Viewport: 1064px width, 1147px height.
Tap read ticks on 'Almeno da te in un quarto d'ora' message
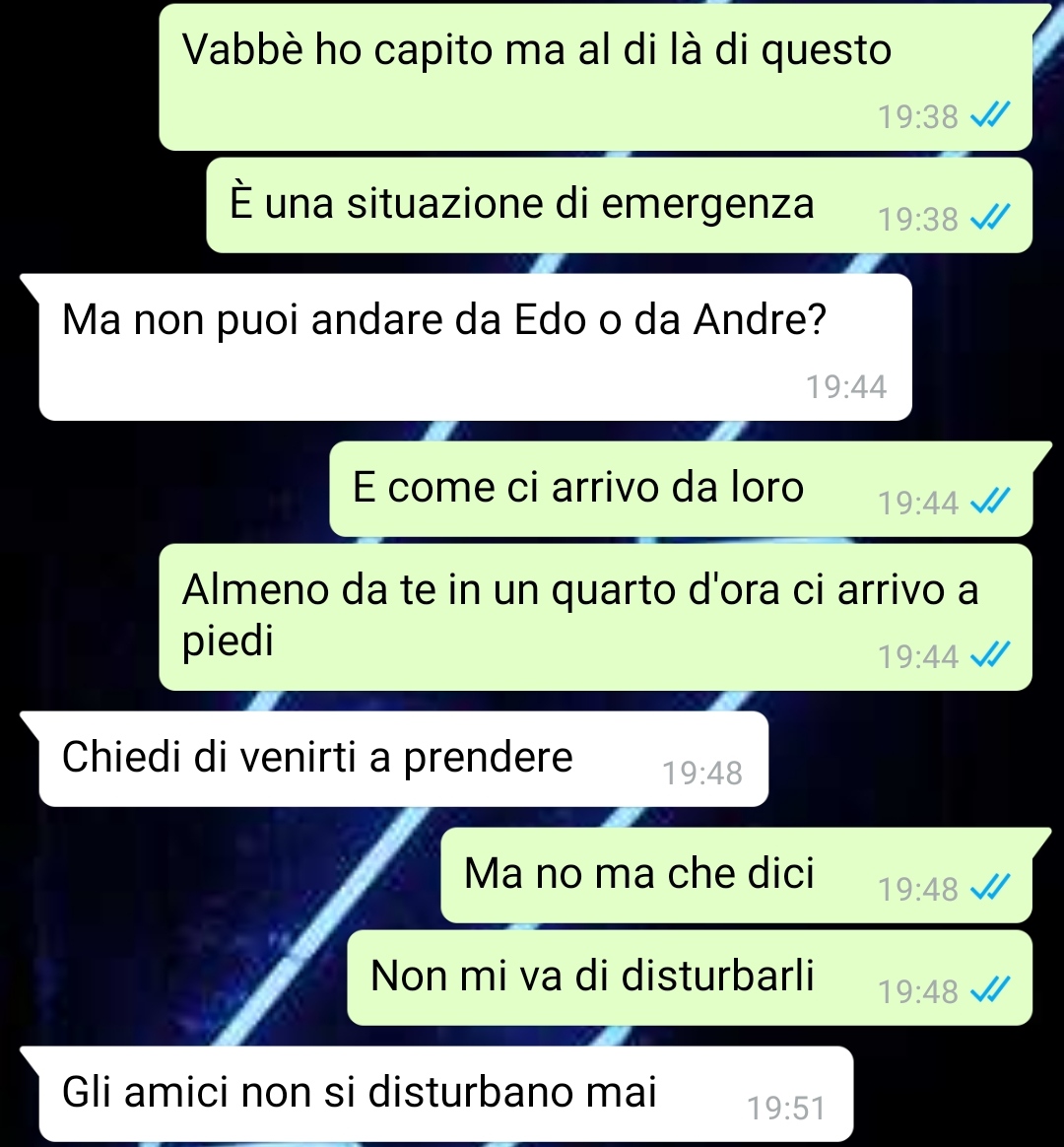(x=989, y=655)
